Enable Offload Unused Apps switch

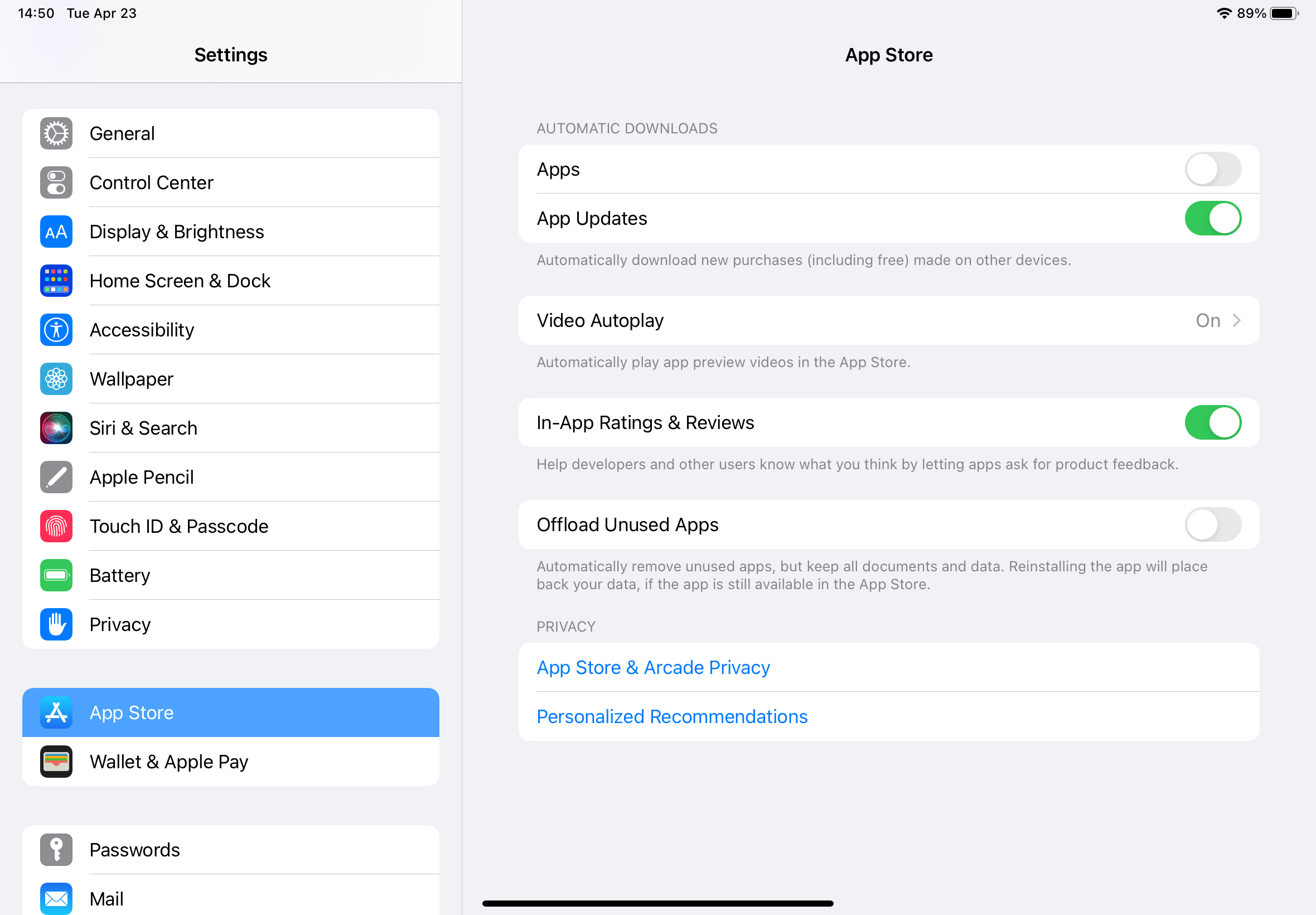(1213, 525)
